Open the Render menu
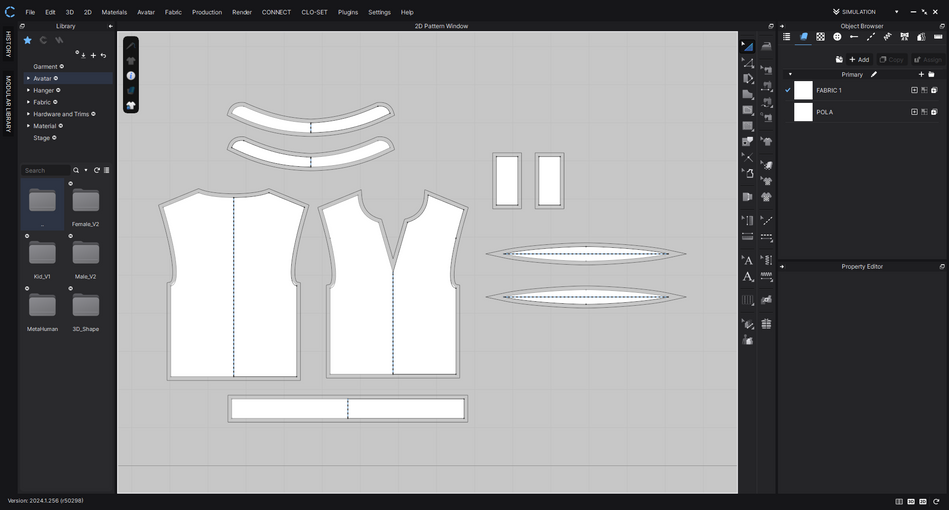Viewport: 949px width, 510px height. pos(242,12)
